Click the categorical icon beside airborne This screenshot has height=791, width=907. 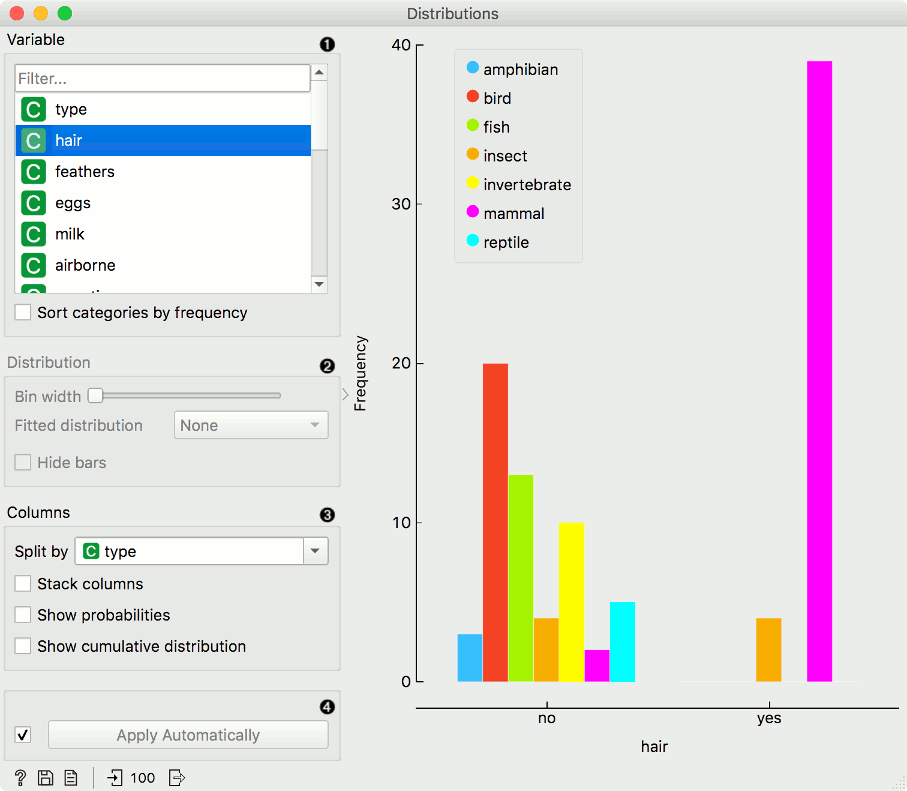coord(34,266)
